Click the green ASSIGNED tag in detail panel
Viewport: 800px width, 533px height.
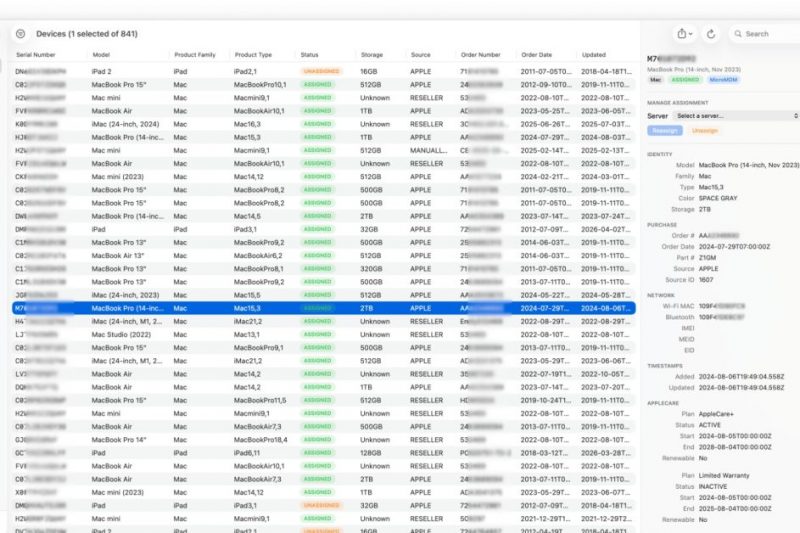685,80
